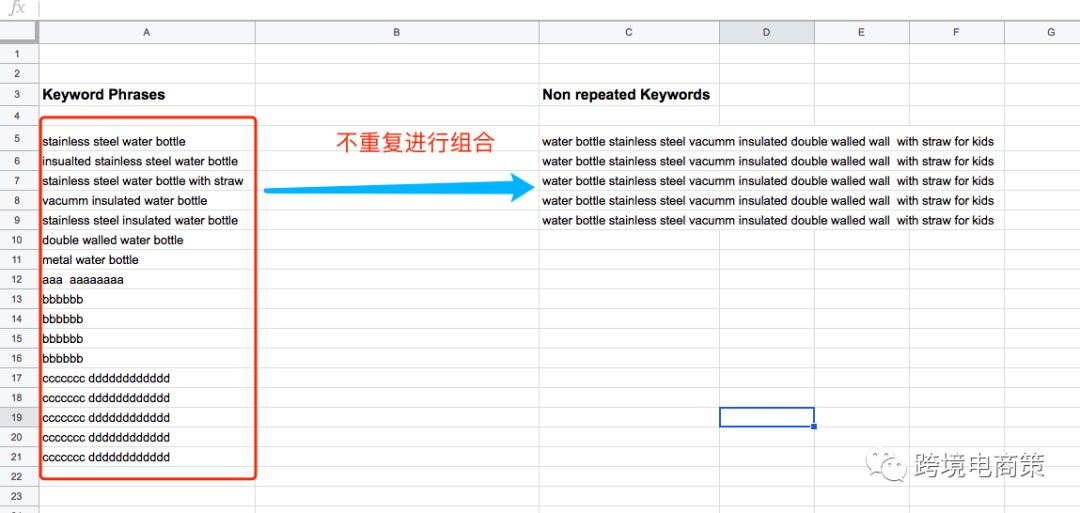1080x513 pixels.
Task: Click into the formula bar input
Action: [500, 8]
